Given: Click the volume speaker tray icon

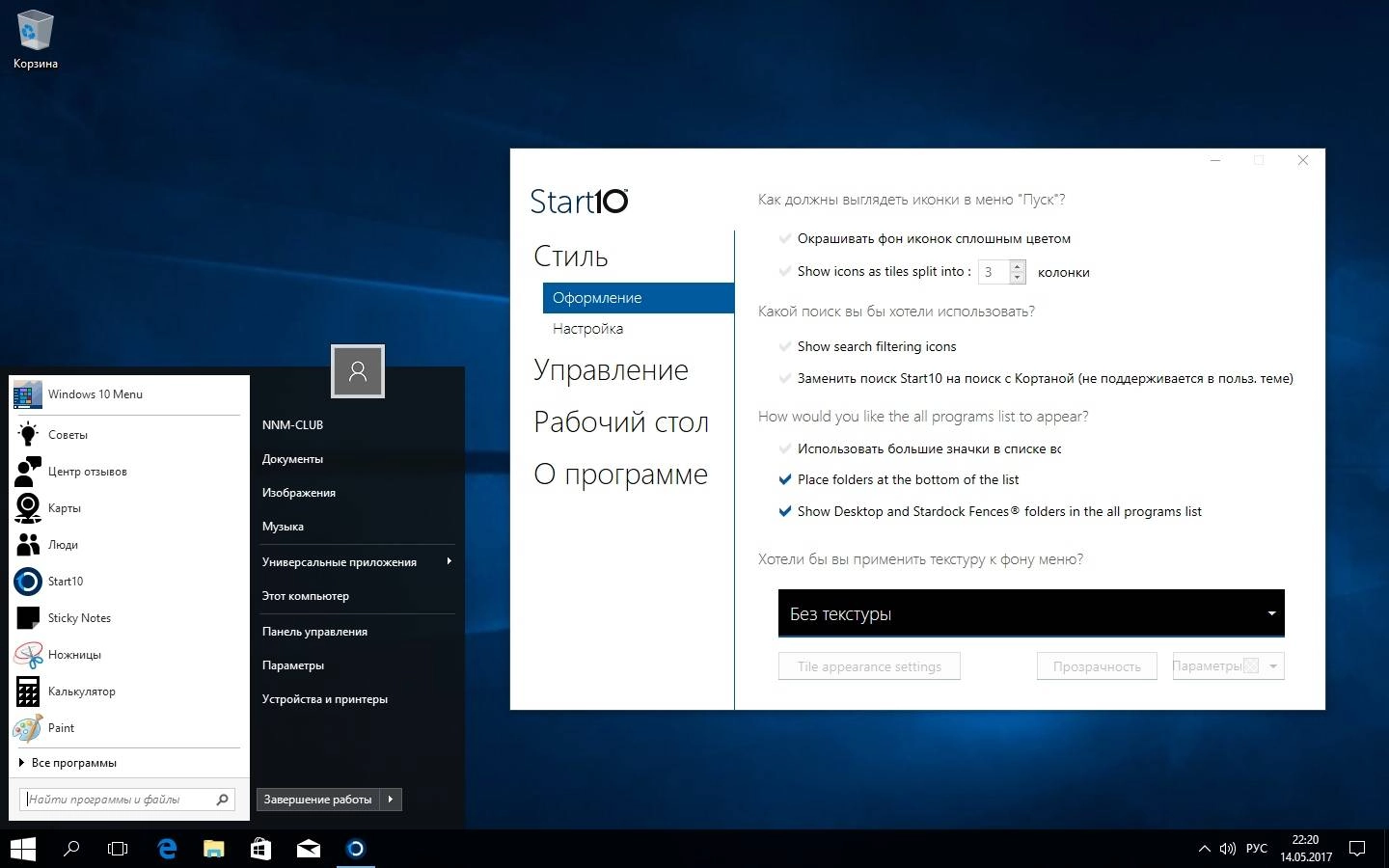Looking at the screenshot, I should point(1227,849).
